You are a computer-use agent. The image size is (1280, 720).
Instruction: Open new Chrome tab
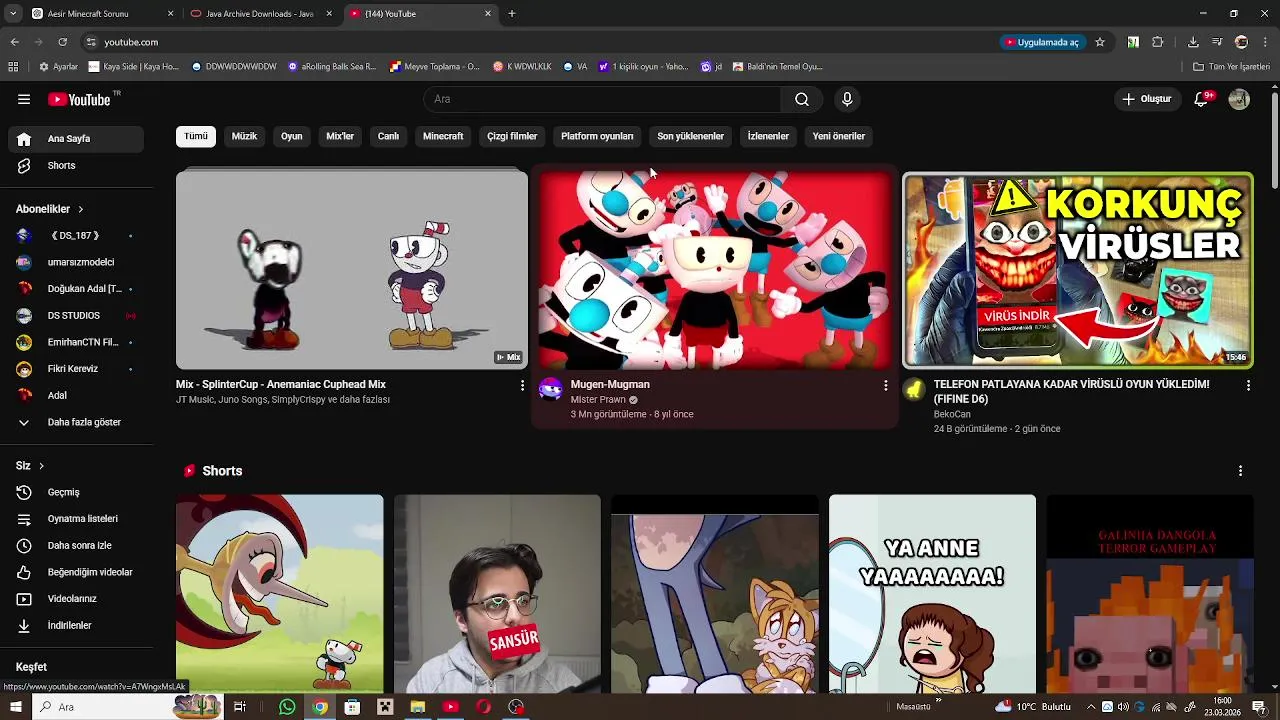(x=512, y=14)
